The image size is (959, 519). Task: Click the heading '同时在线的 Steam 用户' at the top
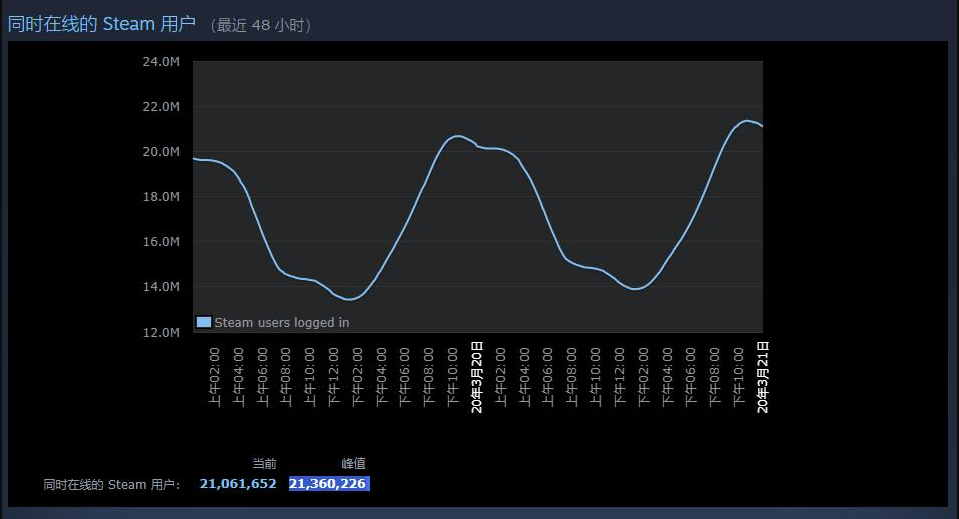coord(102,24)
